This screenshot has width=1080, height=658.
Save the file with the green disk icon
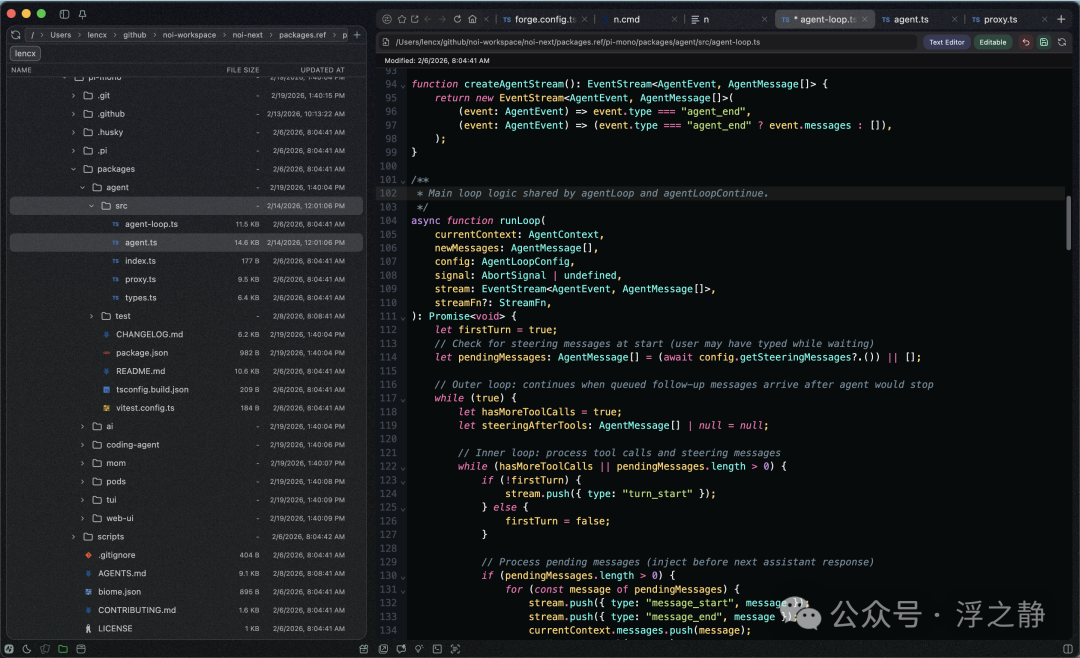tap(1044, 42)
